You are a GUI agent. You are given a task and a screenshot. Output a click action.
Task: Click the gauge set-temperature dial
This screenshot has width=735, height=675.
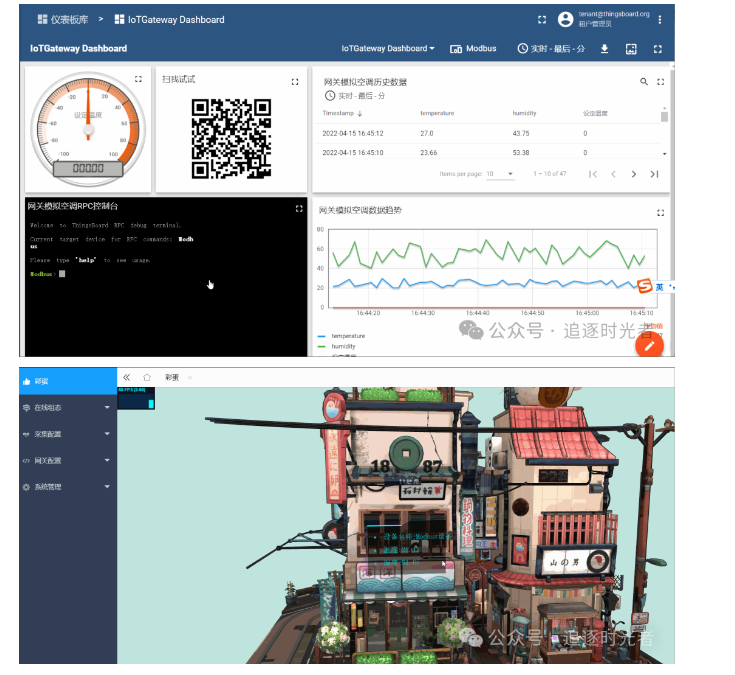88,127
